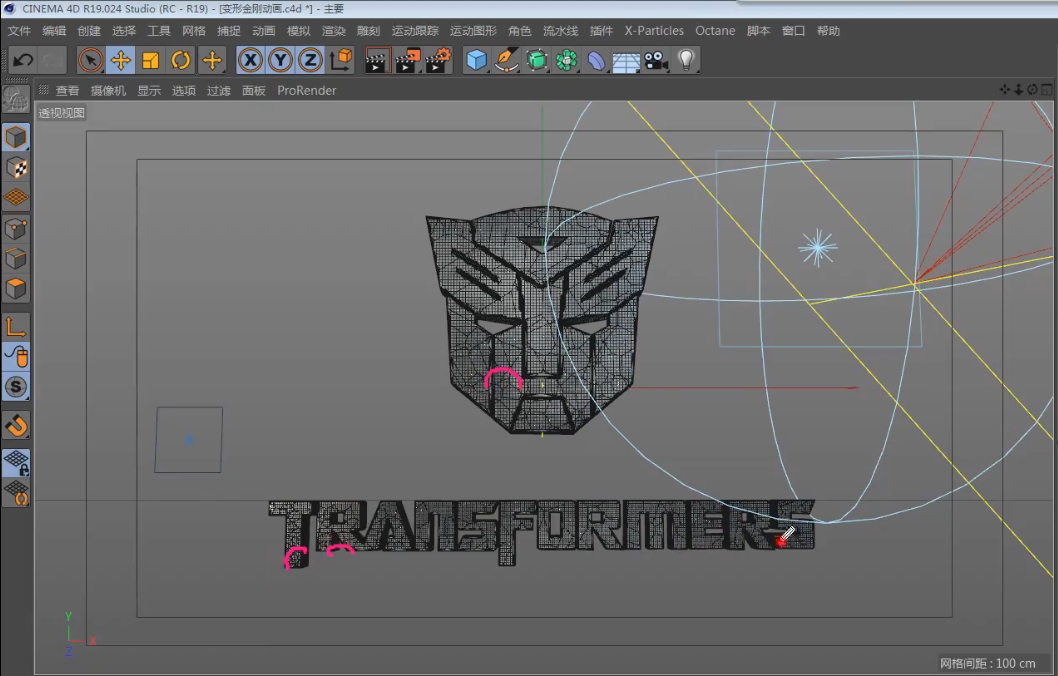
Task: Click the orange Workplane mode icon
Action: pos(16,198)
